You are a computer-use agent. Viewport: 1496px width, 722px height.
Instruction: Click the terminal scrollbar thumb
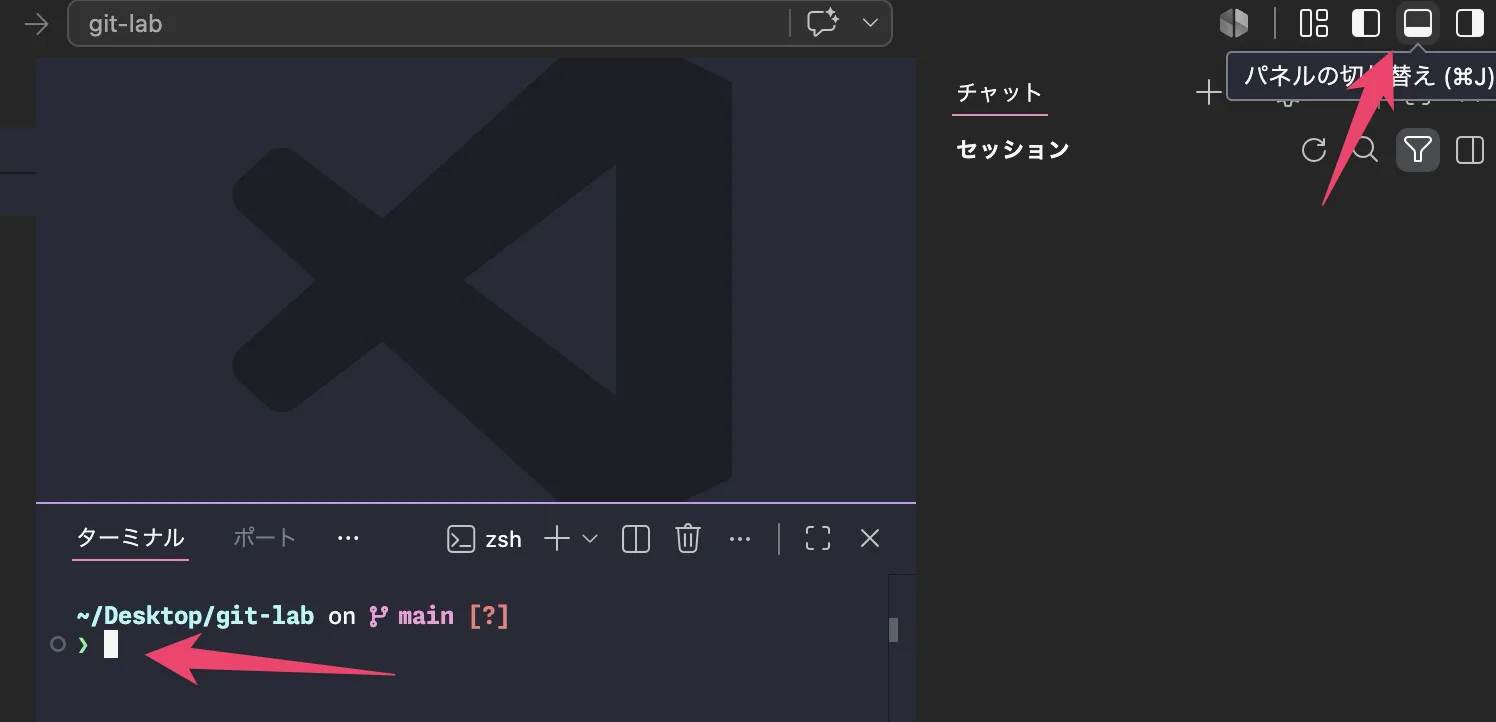pyautogui.click(x=893, y=629)
